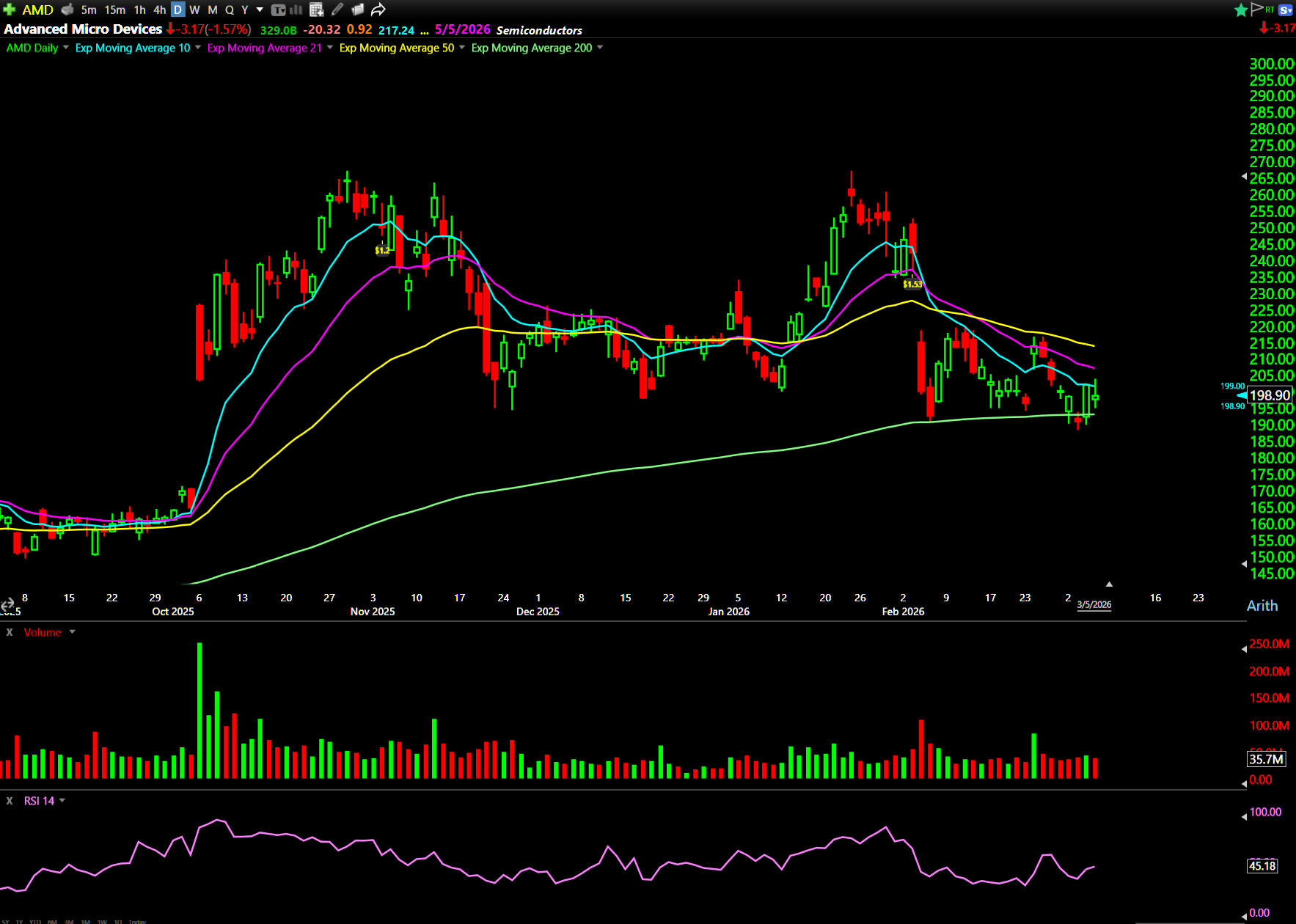This screenshot has height=924, width=1296.
Task: Click the 3/5/2026 date marker on axis
Action: [x=1094, y=605]
